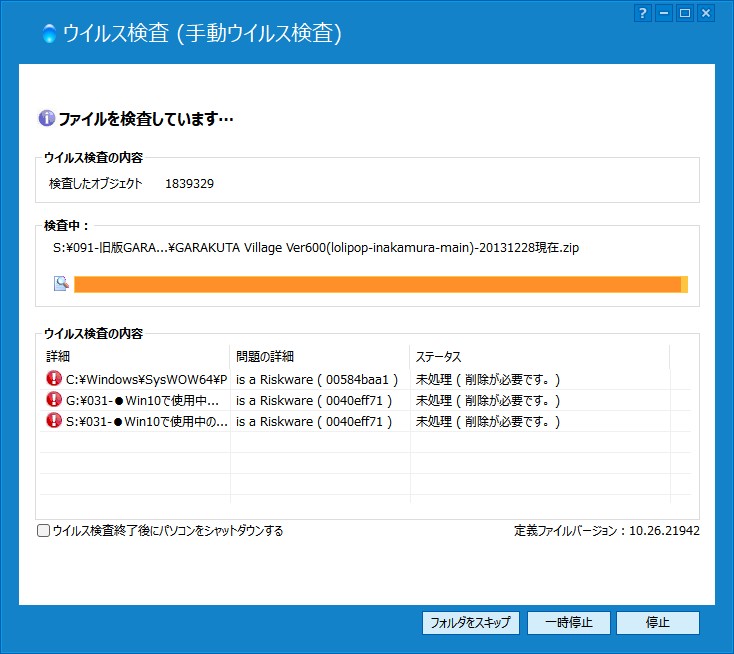Open help with the question mark icon

click(643, 13)
